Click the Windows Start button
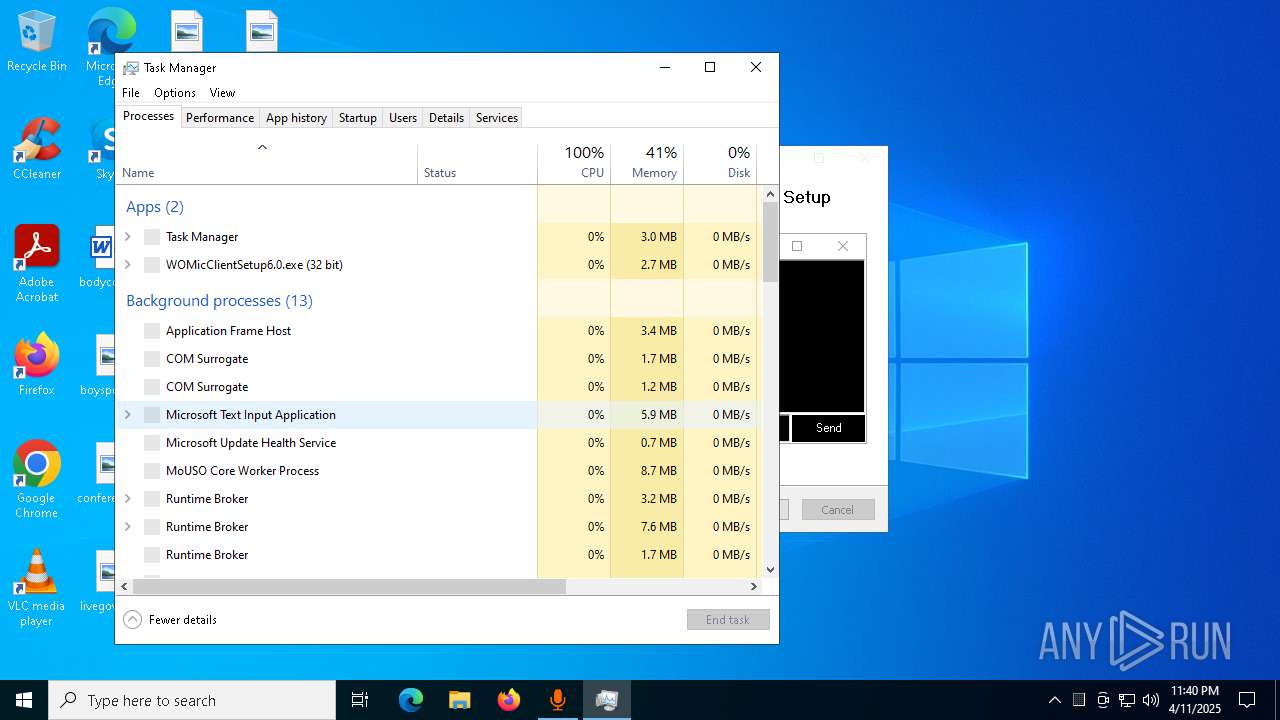The height and width of the screenshot is (720, 1280). pyautogui.click(x=24, y=700)
